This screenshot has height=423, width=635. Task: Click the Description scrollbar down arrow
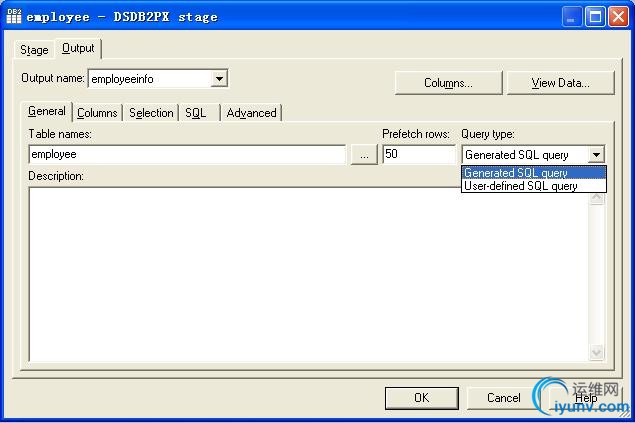pos(597,352)
